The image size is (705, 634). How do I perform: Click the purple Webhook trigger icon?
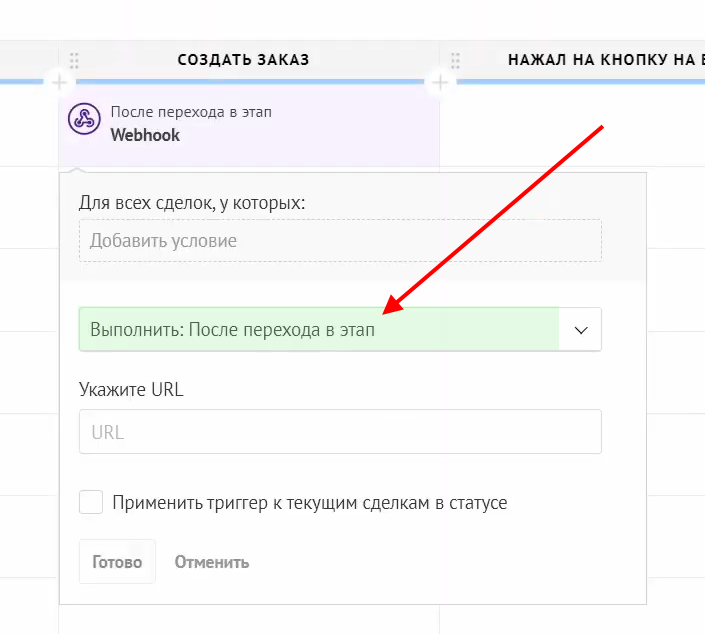click(84, 120)
